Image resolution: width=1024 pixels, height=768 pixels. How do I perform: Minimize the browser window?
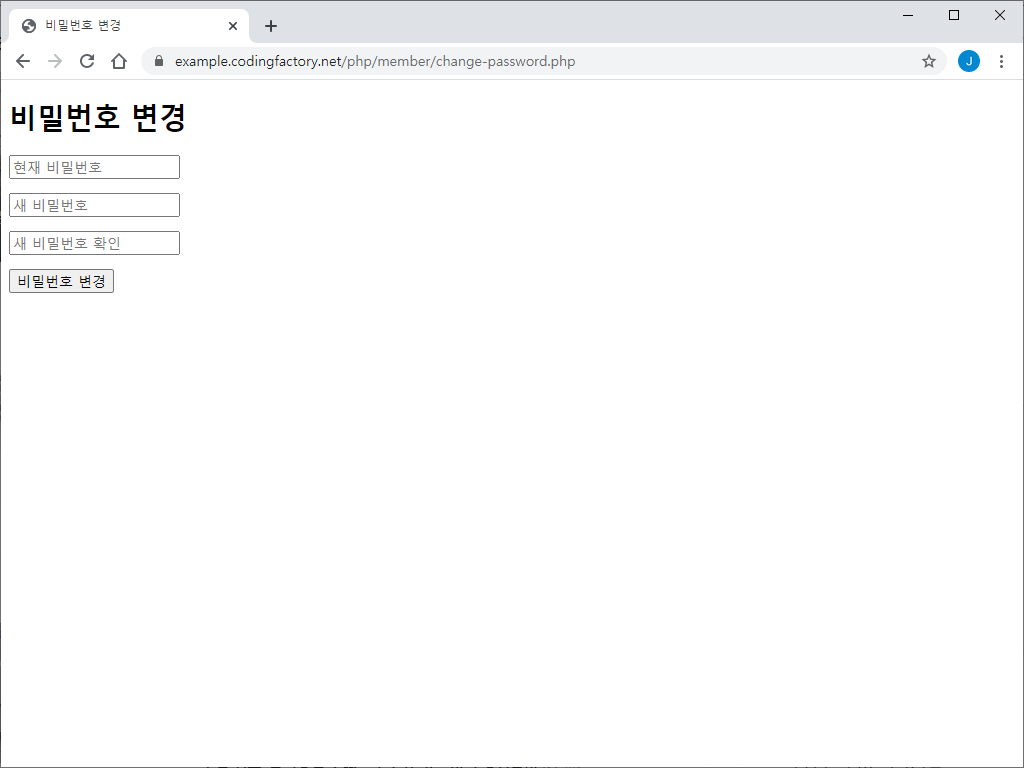[x=908, y=16]
